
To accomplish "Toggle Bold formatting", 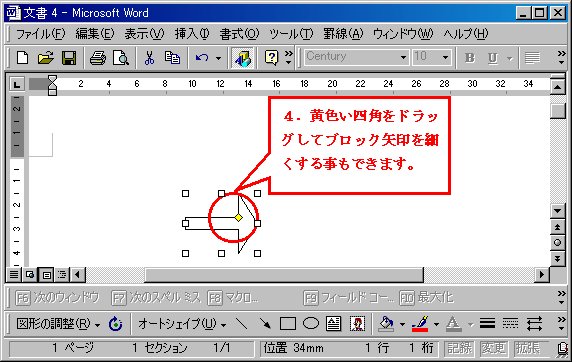I will coord(470,58).
